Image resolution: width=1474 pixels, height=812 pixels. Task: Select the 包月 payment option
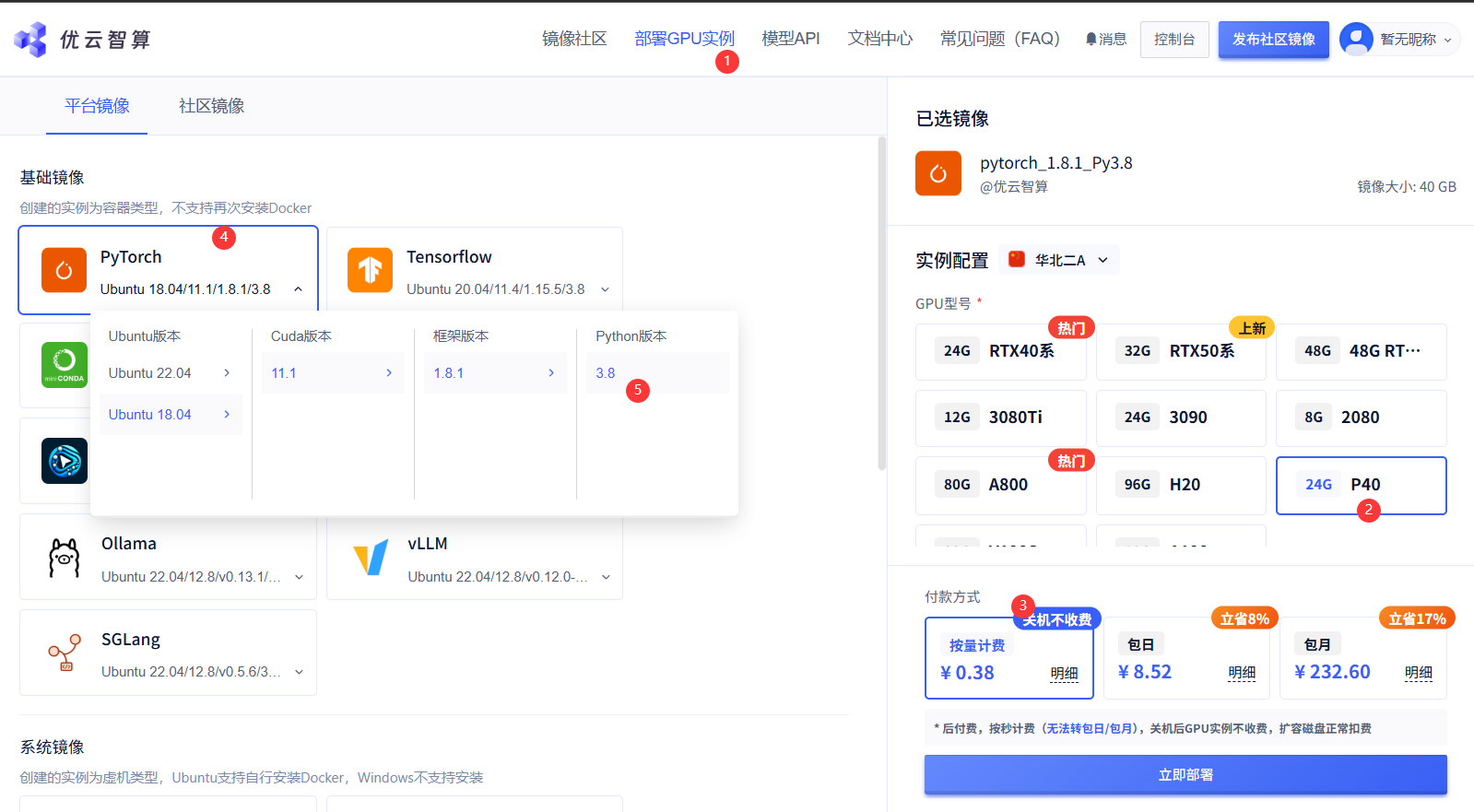(x=1363, y=658)
